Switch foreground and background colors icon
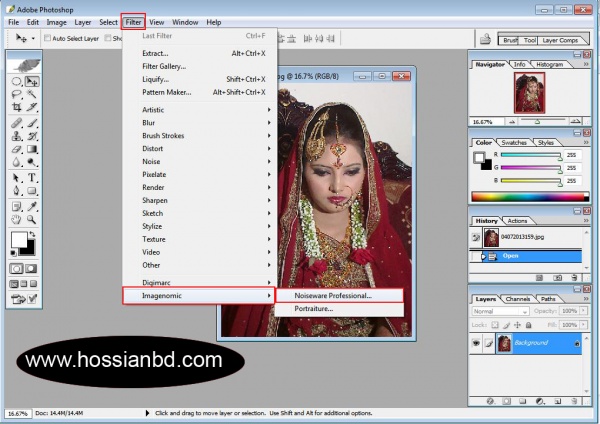Screen dimensions: 600x424 click(x=33, y=234)
